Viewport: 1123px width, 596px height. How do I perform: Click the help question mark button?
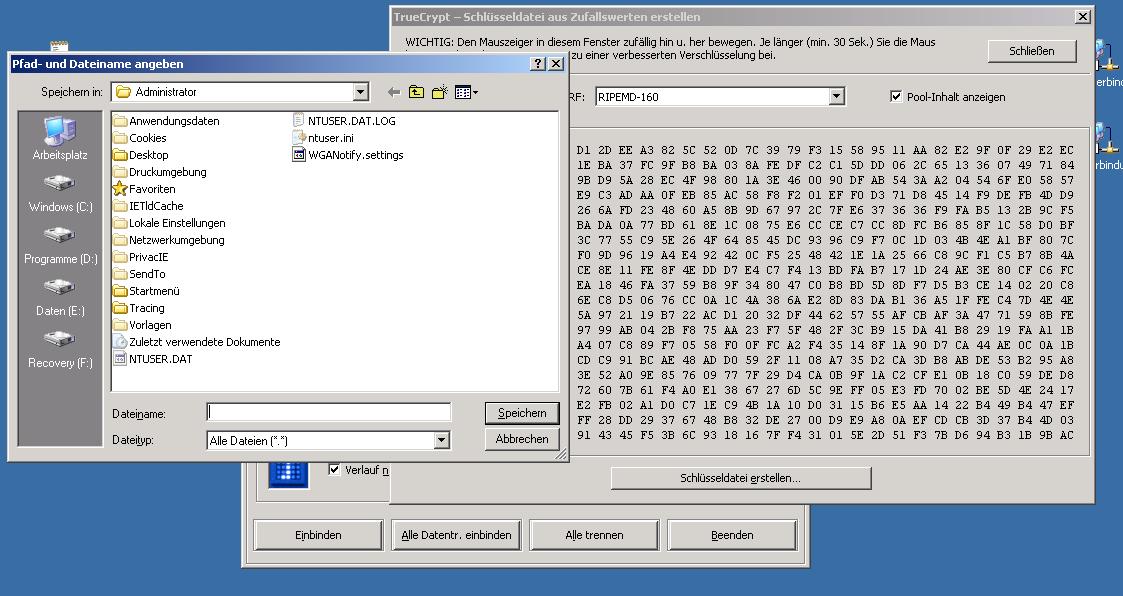(539, 64)
